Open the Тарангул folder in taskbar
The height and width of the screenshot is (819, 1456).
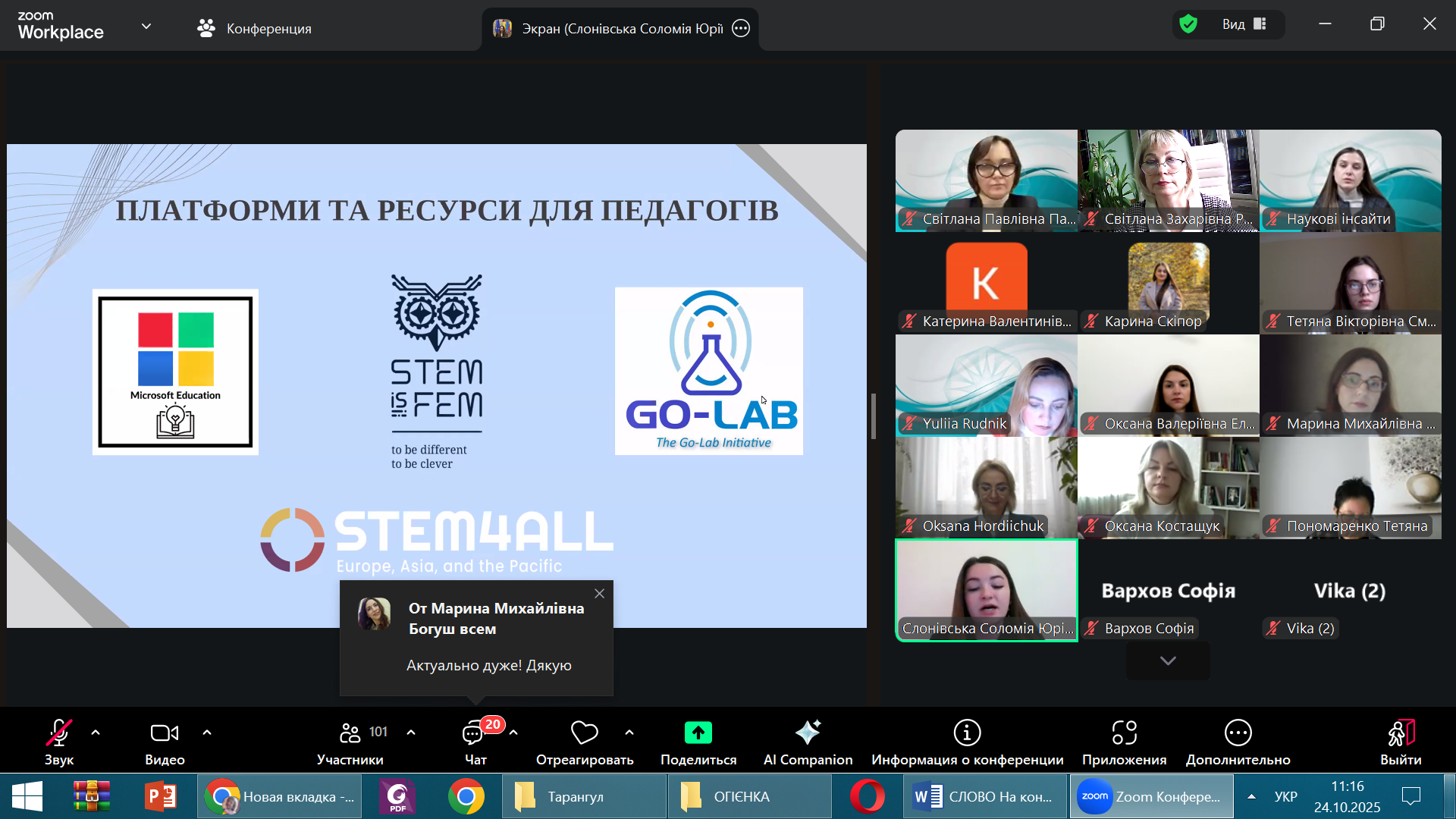point(584,796)
